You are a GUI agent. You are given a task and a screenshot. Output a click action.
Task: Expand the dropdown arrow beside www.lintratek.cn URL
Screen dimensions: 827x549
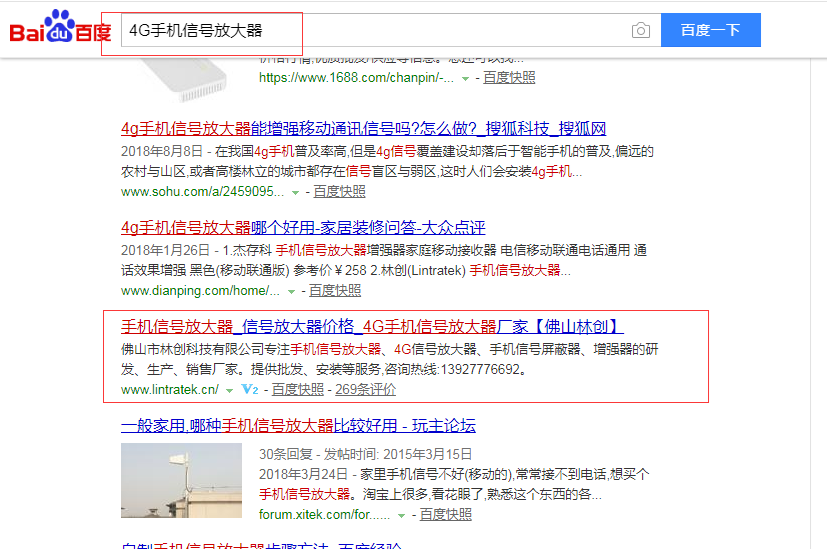pyautogui.click(x=229, y=390)
